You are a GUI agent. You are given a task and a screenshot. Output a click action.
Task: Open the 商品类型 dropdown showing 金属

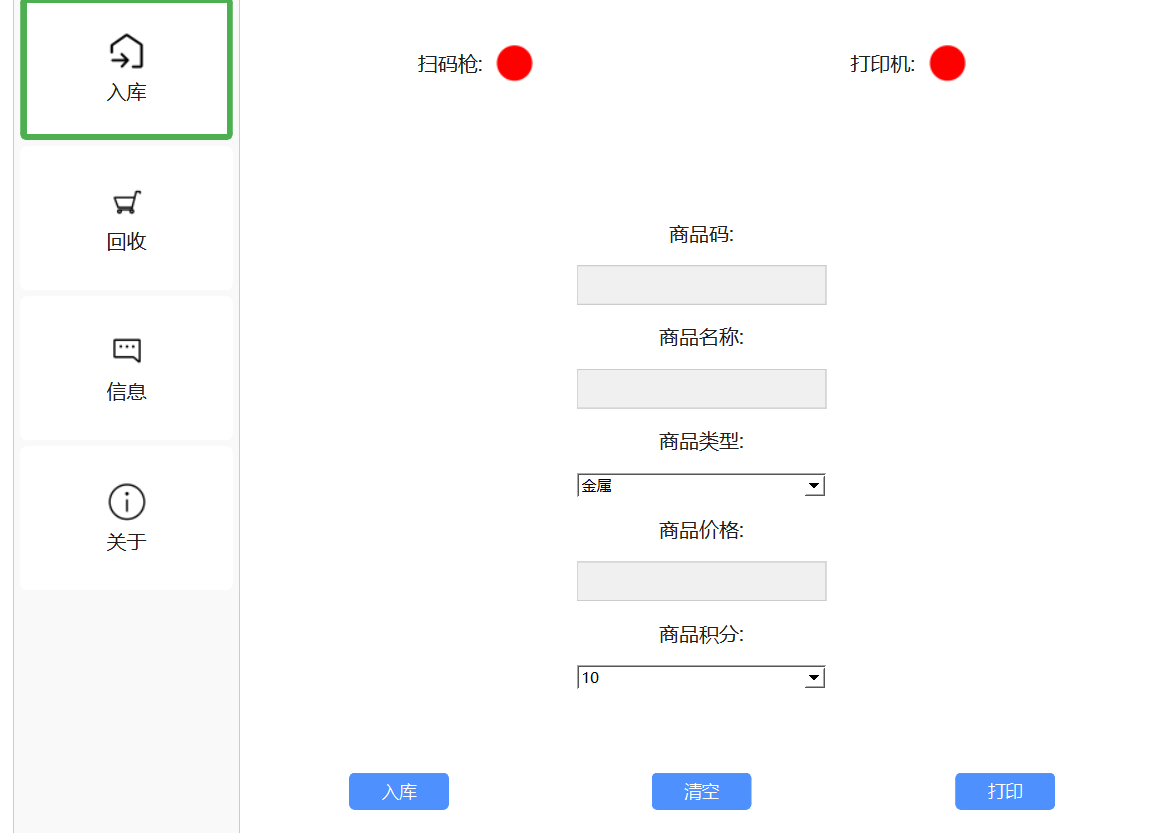[x=700, y=485]
